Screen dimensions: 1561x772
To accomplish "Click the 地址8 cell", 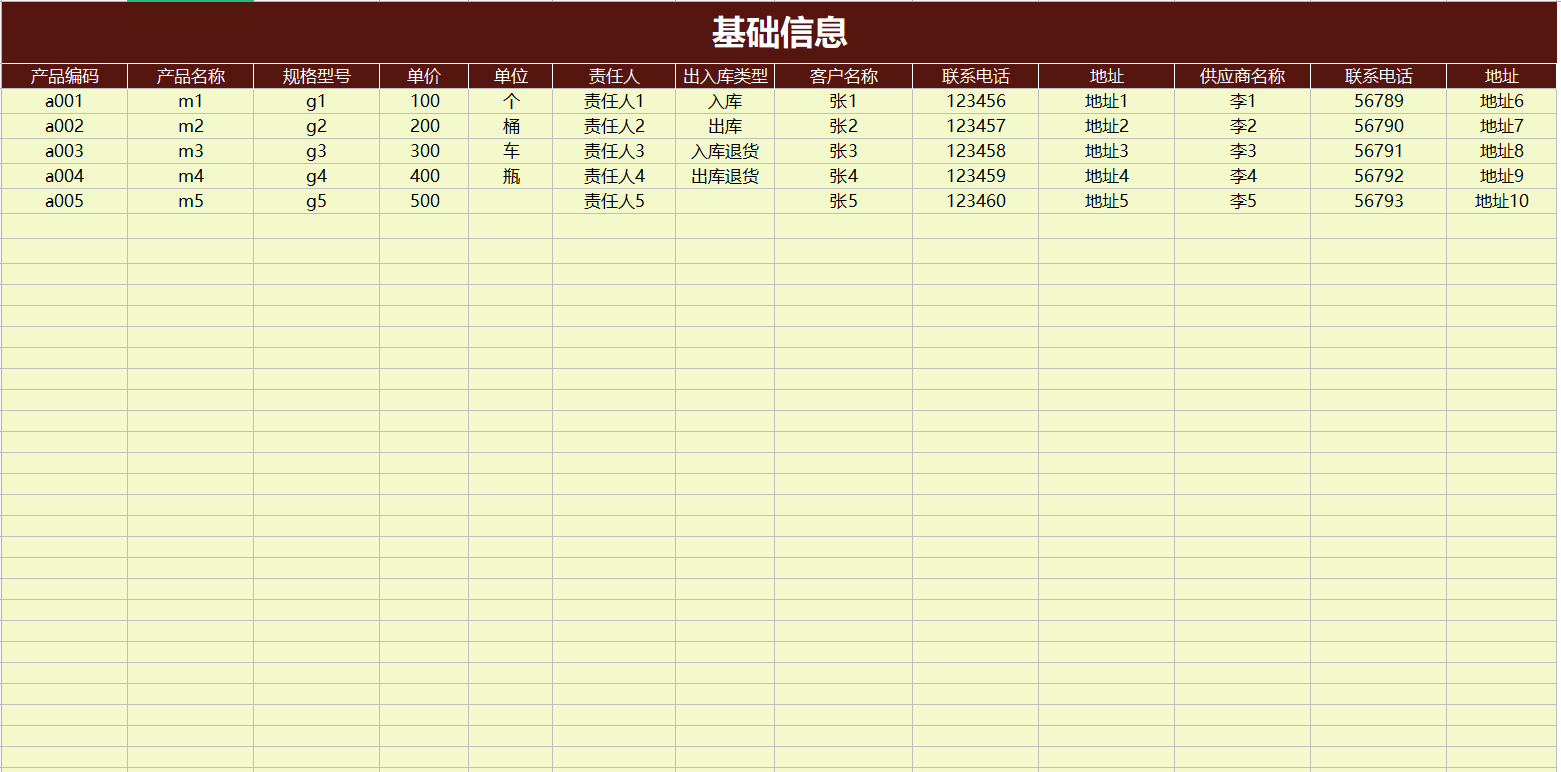I will pos(1502,151).
